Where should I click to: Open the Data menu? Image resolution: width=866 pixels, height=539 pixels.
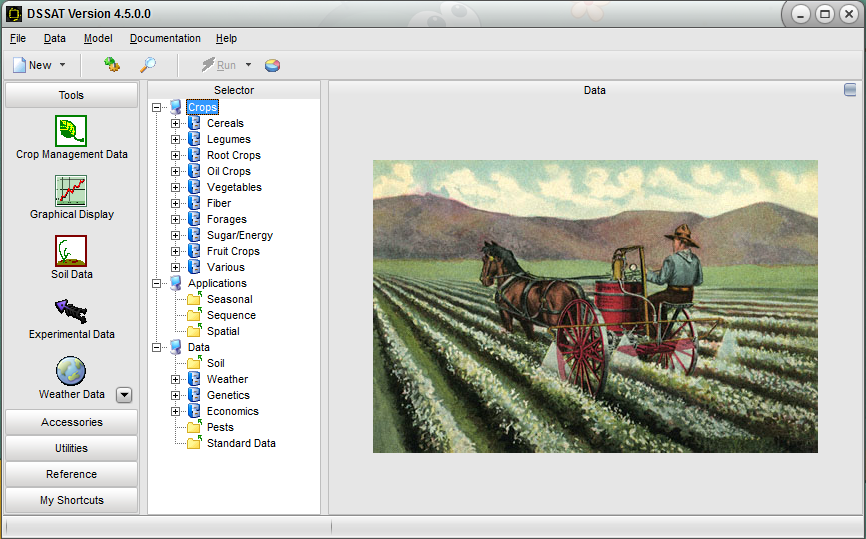55,38
